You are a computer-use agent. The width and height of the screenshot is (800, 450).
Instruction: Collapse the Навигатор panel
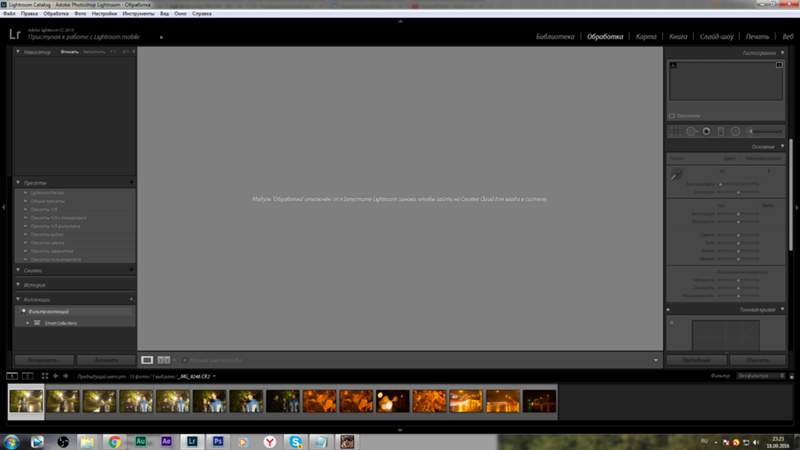19,52
